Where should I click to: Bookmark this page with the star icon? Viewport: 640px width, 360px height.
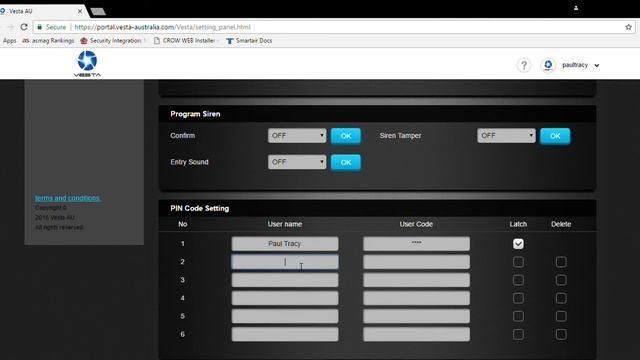628,27
